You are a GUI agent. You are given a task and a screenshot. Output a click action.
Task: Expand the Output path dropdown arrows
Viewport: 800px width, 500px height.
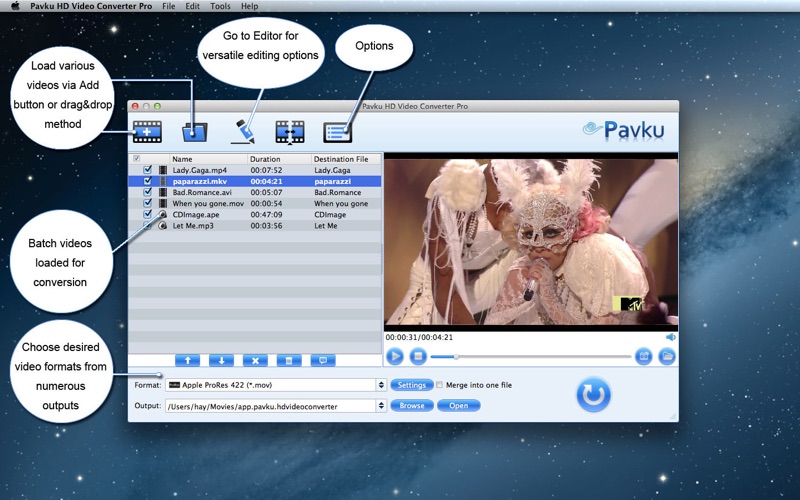[x=381, y=406]
